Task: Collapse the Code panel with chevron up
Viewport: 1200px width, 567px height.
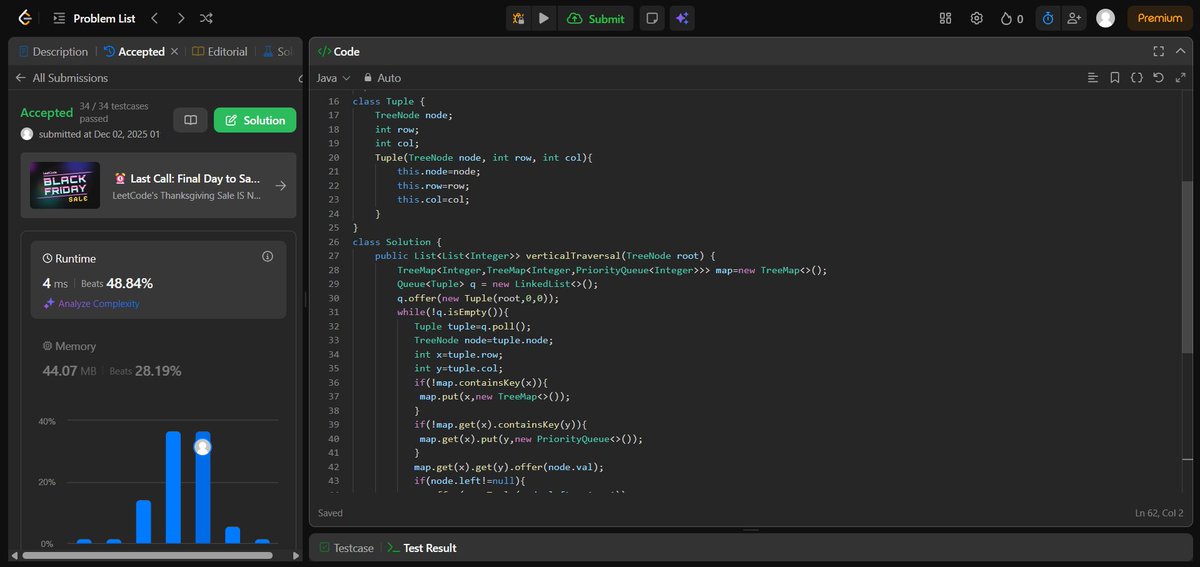Action: 1180,51
